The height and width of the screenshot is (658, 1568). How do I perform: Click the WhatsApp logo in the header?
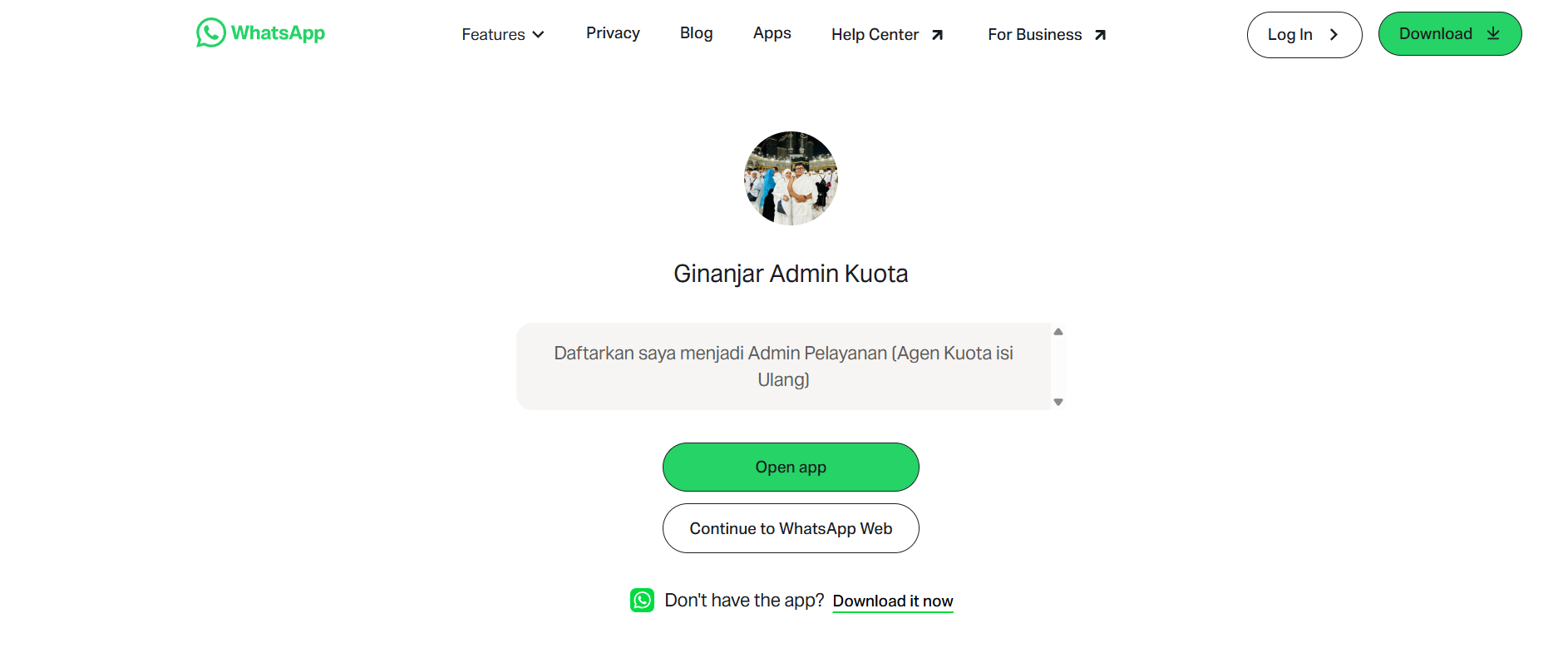[260, 33]
